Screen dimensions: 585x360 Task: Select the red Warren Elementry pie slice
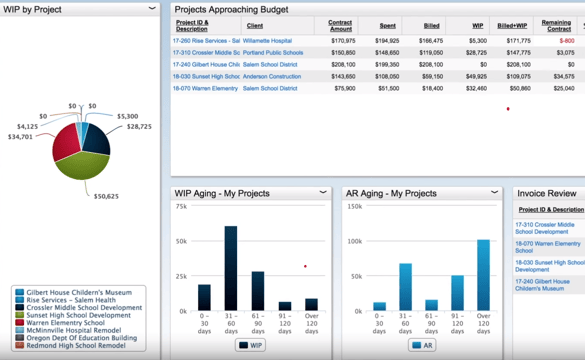66,143
